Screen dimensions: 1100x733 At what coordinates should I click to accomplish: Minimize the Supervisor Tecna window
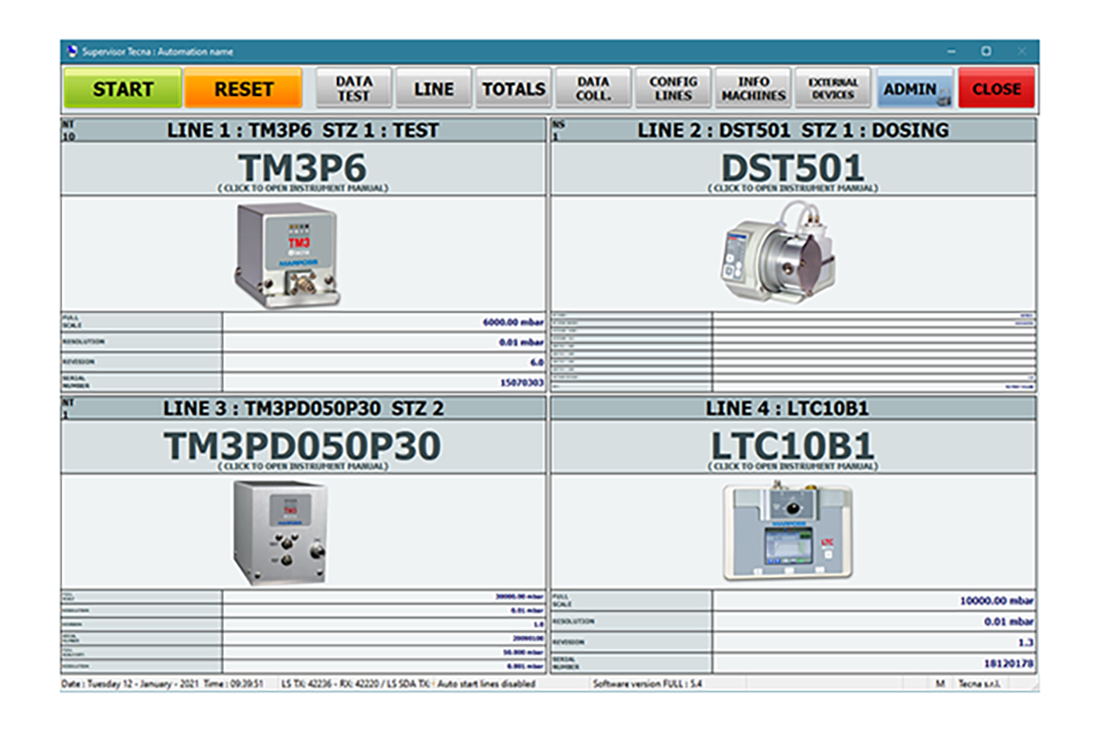pyautogui.click(x=951, y=51)
